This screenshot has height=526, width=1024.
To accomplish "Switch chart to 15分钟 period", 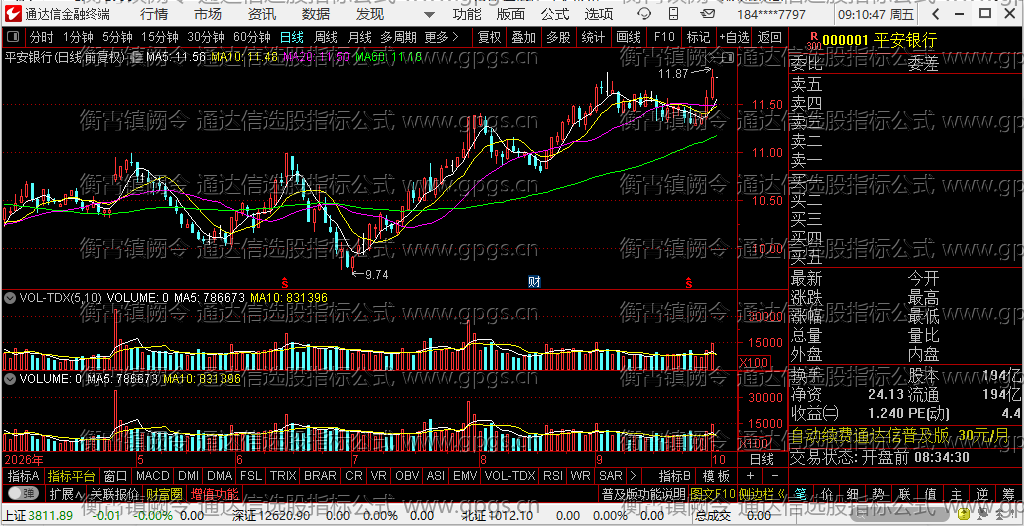I will [159, 37].
